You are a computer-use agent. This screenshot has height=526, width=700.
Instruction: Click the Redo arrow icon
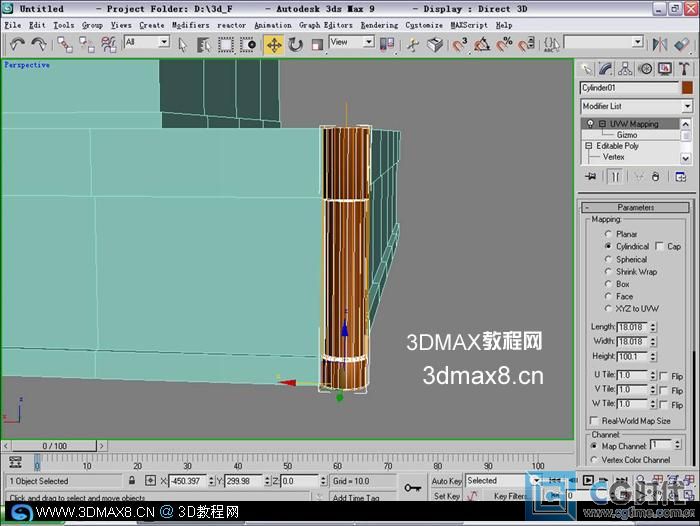click(39, 44)
